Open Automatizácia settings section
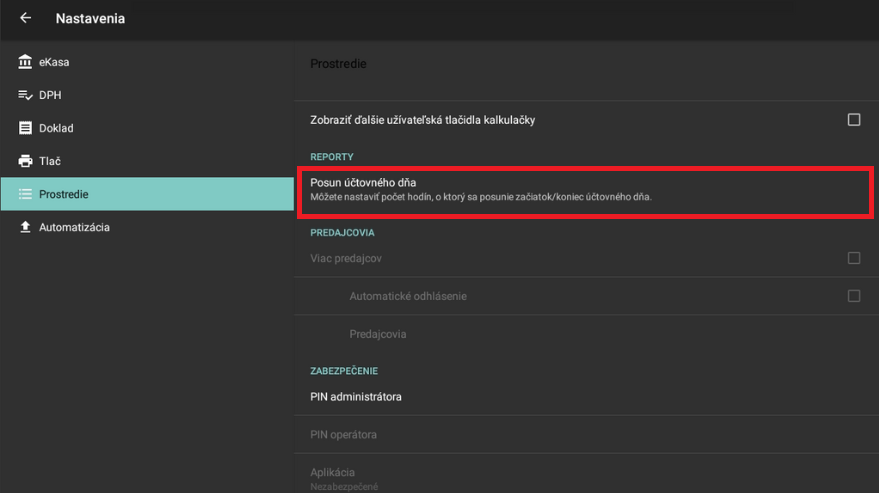Screen dimensions: 879x493 tap(74, 227)
